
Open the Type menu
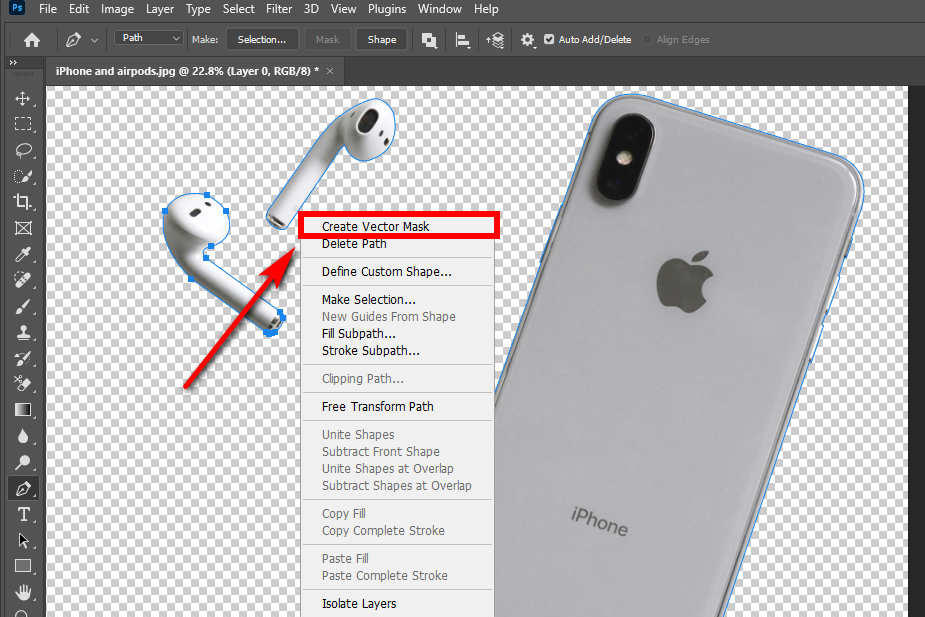click(198, 9)
